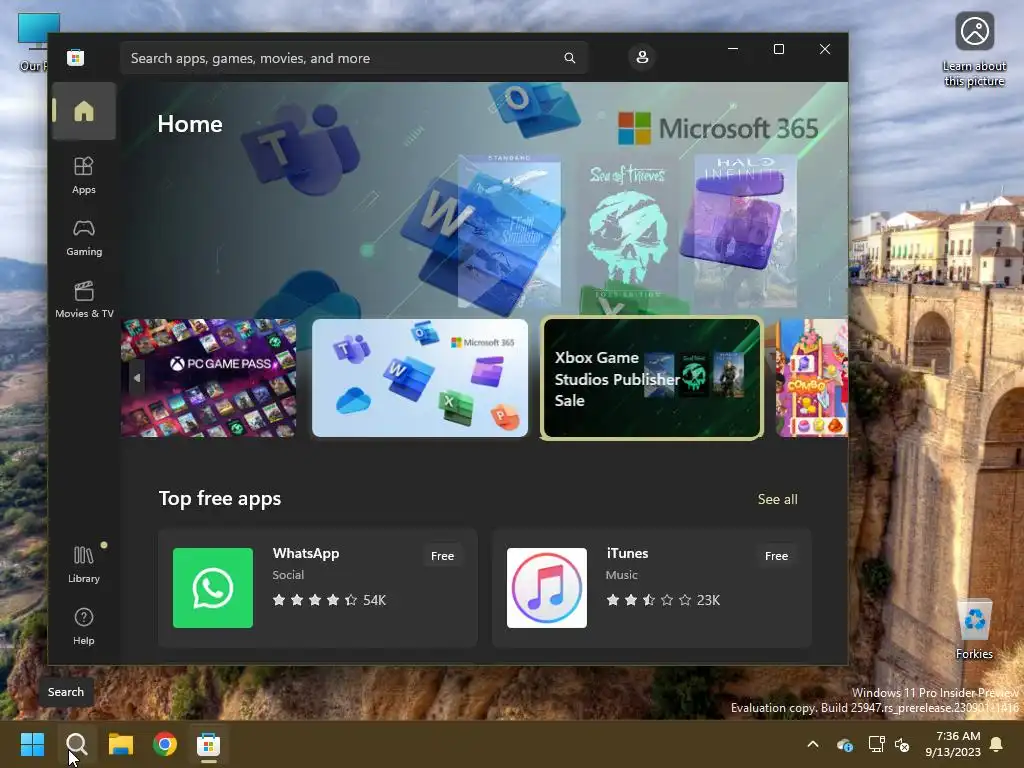Open Xbox Game Studios Publisher Sale card
This screenshot has width=1024, height=768.
pyautogui.click(x=652, y=378)
